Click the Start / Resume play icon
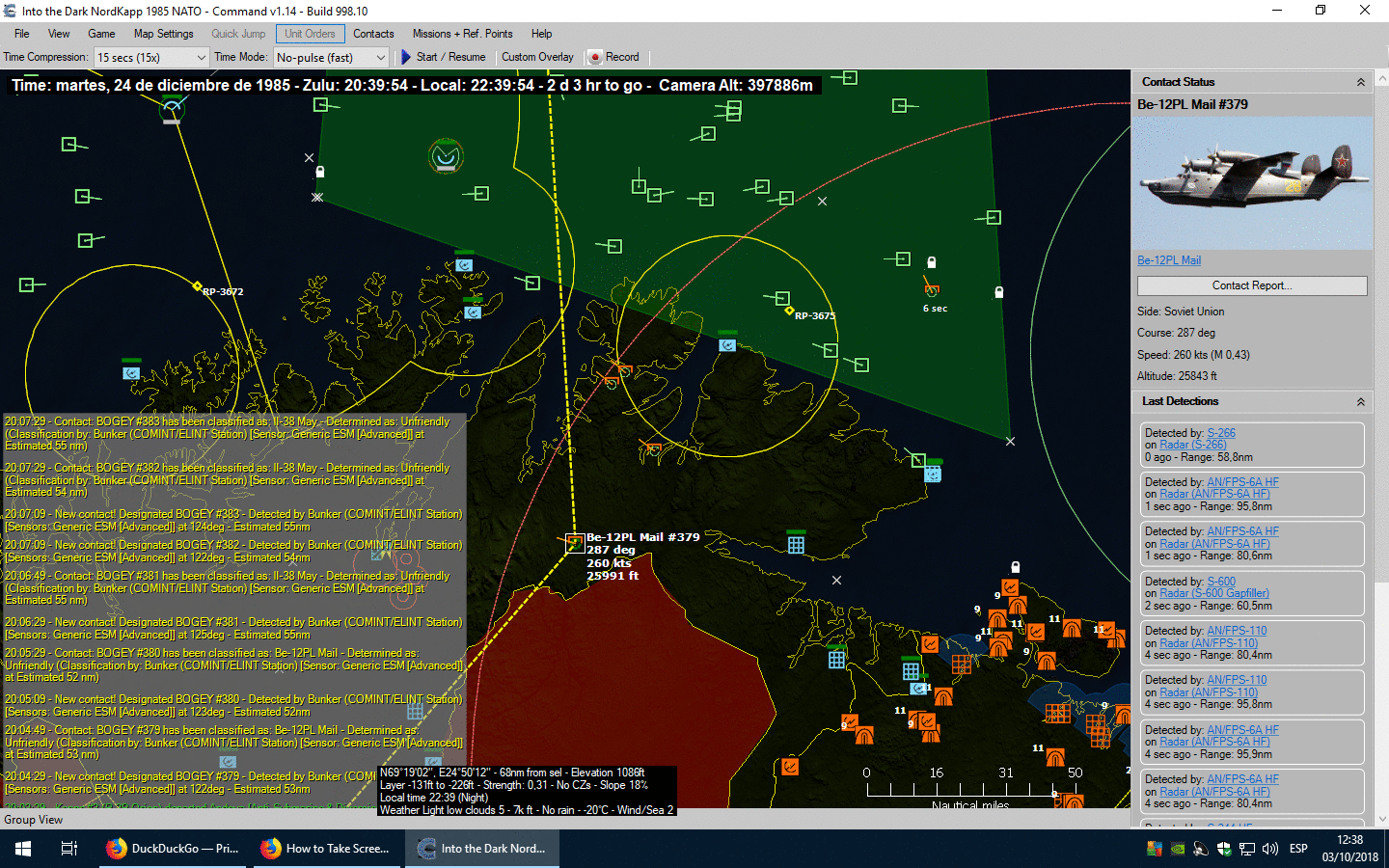The width and height of the screenshot is (1389, 868). point(406,57)
